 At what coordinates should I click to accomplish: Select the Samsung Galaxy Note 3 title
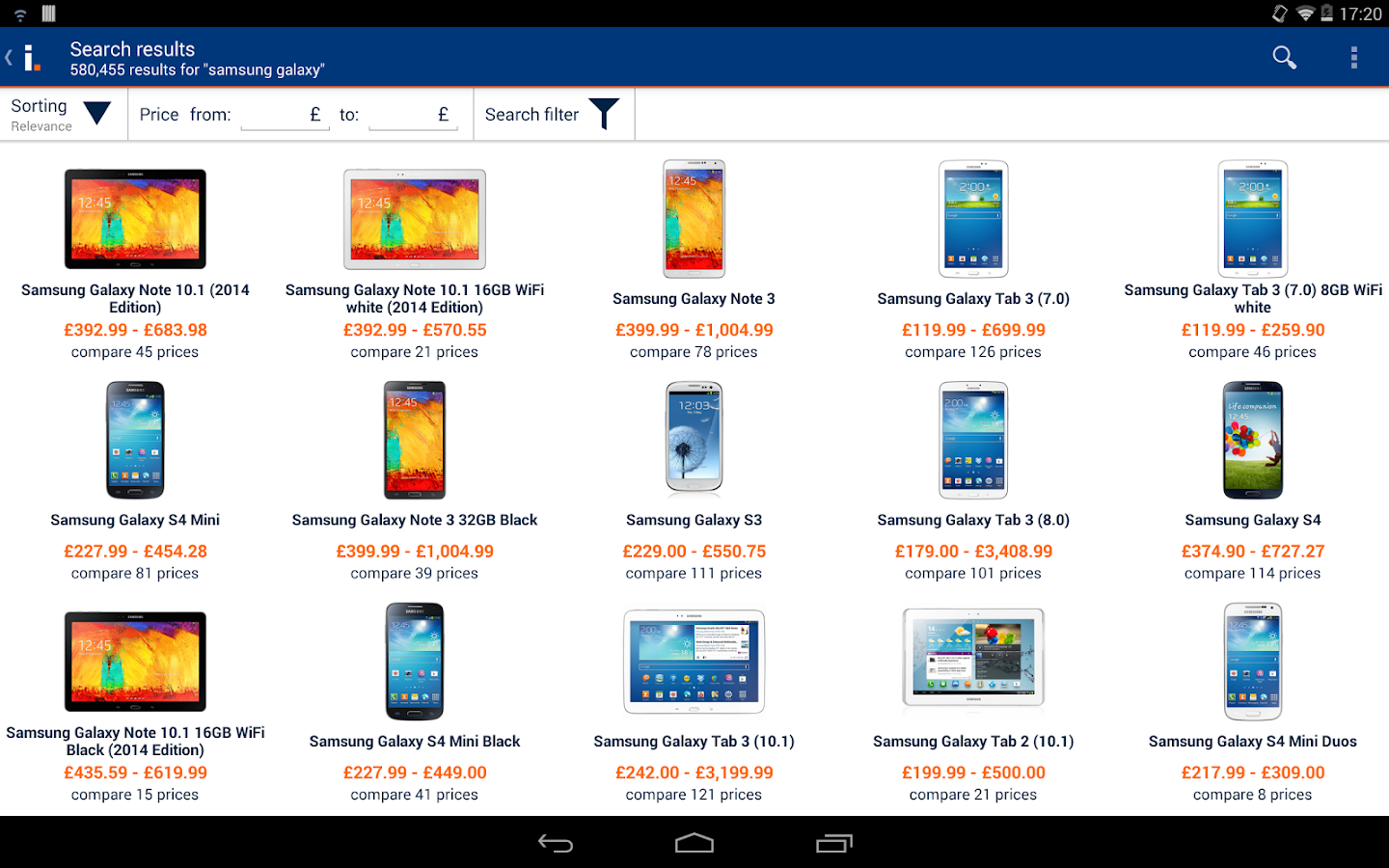click(x=694, y=299)
